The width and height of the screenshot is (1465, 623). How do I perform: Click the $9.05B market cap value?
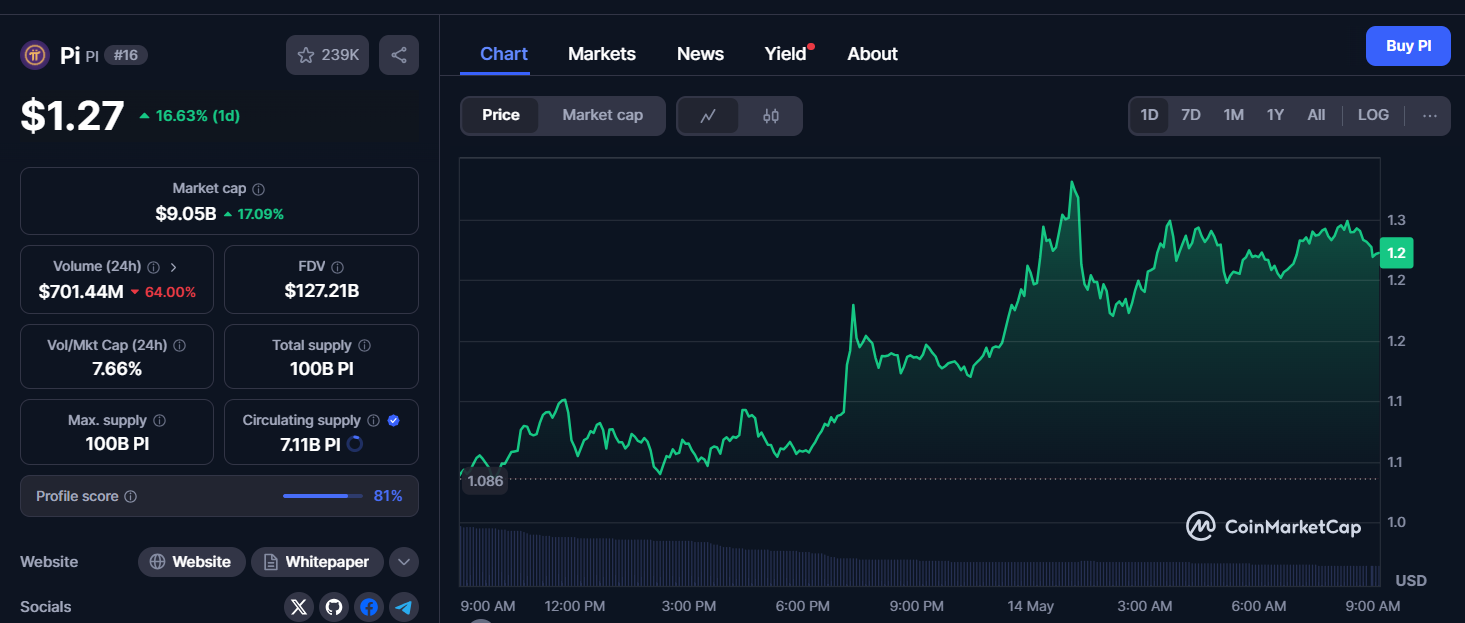click(186, 213)
